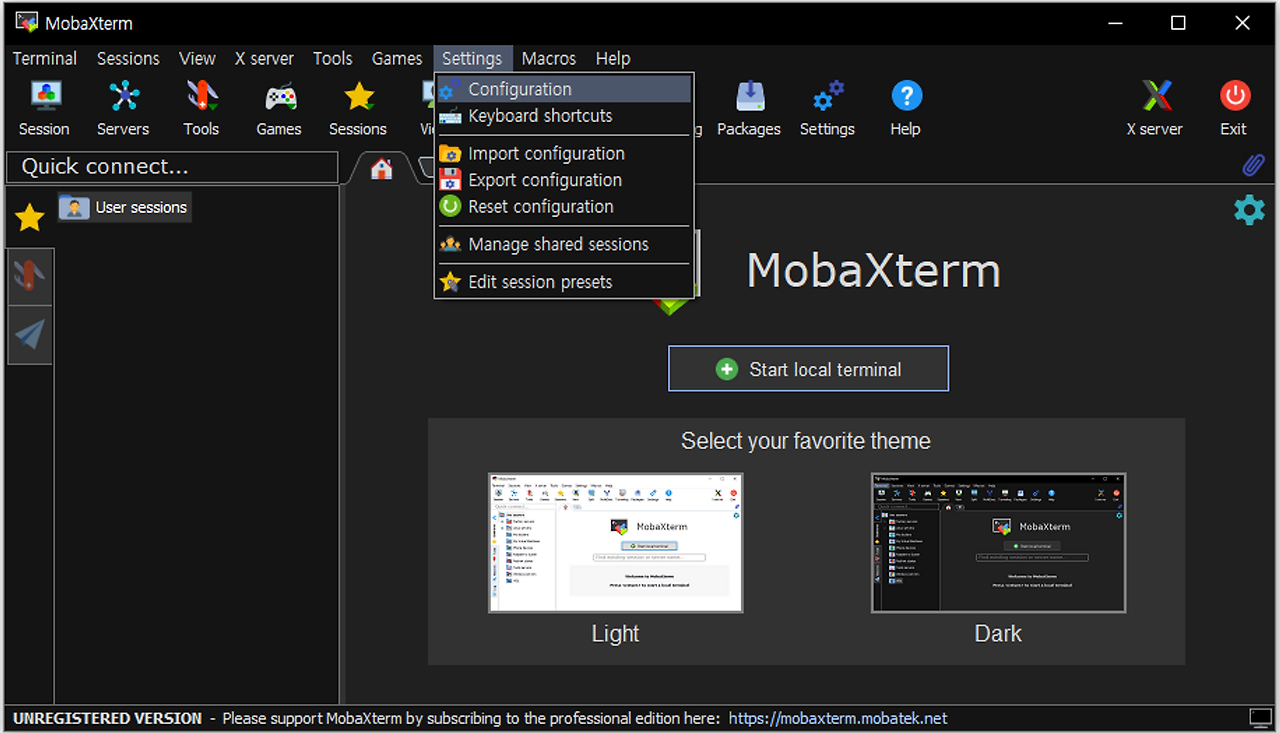Viewport: 1280px width, 733px height.
Task: Open the Sessions menu in the menu bar
Action: point(128,59)
